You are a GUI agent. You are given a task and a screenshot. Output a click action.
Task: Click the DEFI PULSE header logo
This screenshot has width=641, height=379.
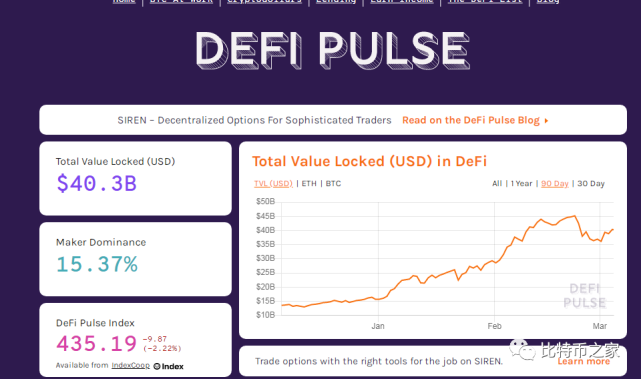[x=333, y=50]
